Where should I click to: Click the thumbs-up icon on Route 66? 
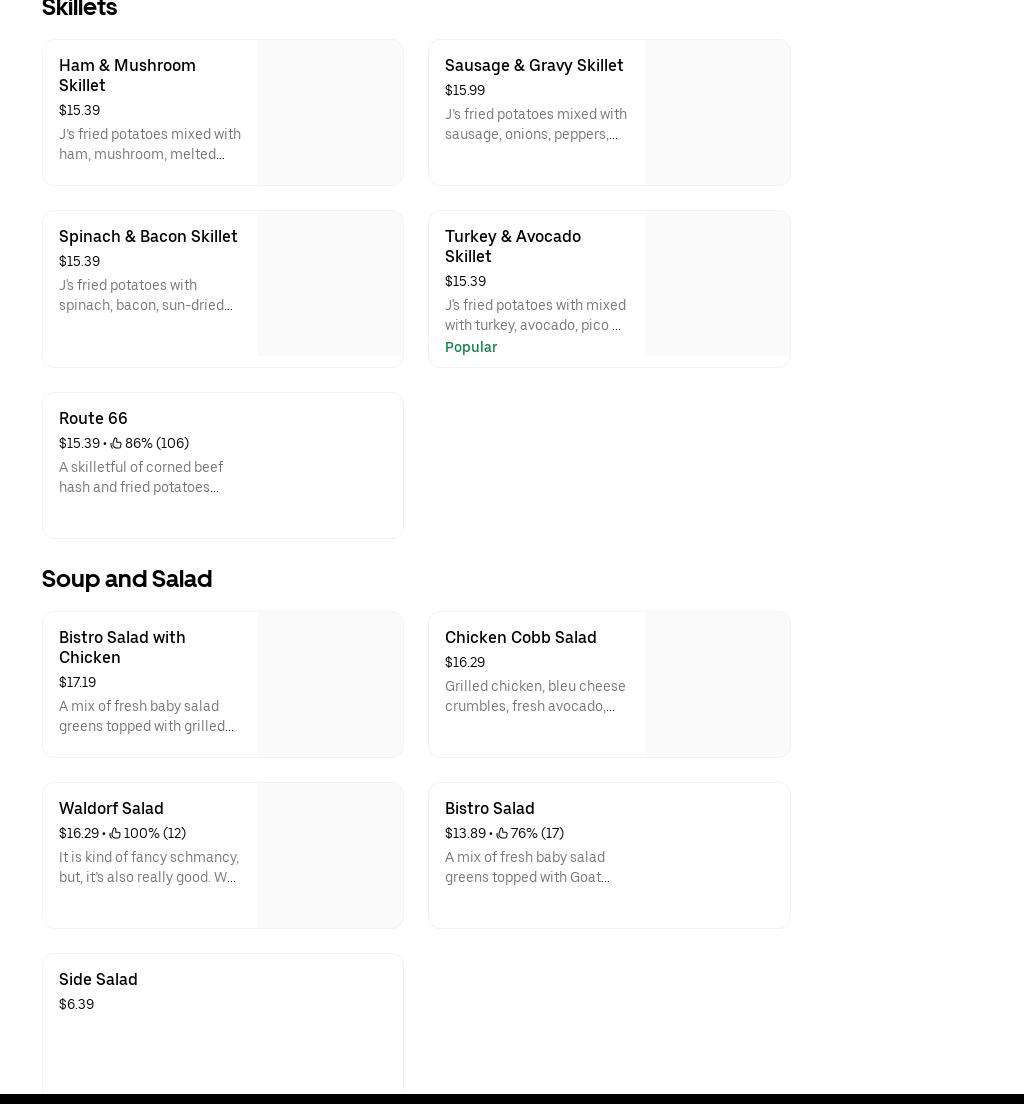(x=116, y=443)
